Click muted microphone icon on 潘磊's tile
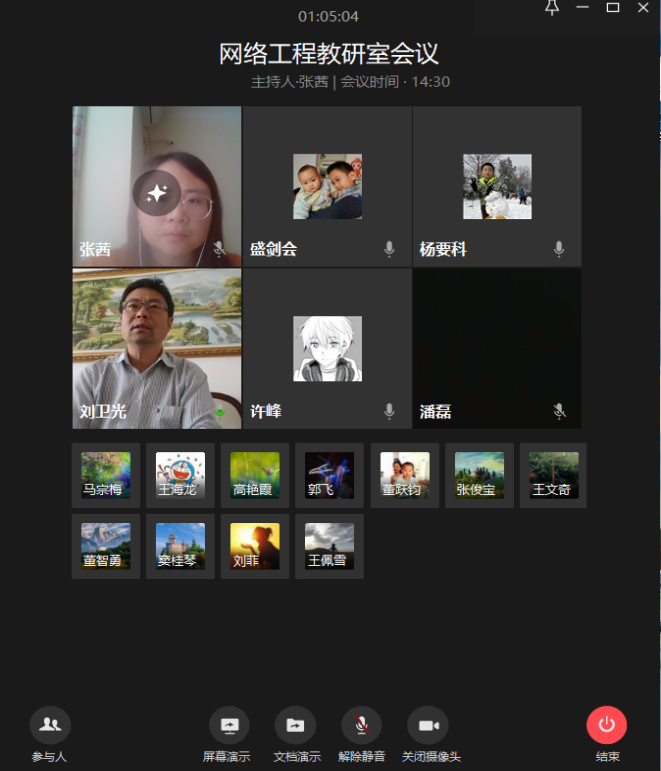The image size is (661, 771). 559,411
